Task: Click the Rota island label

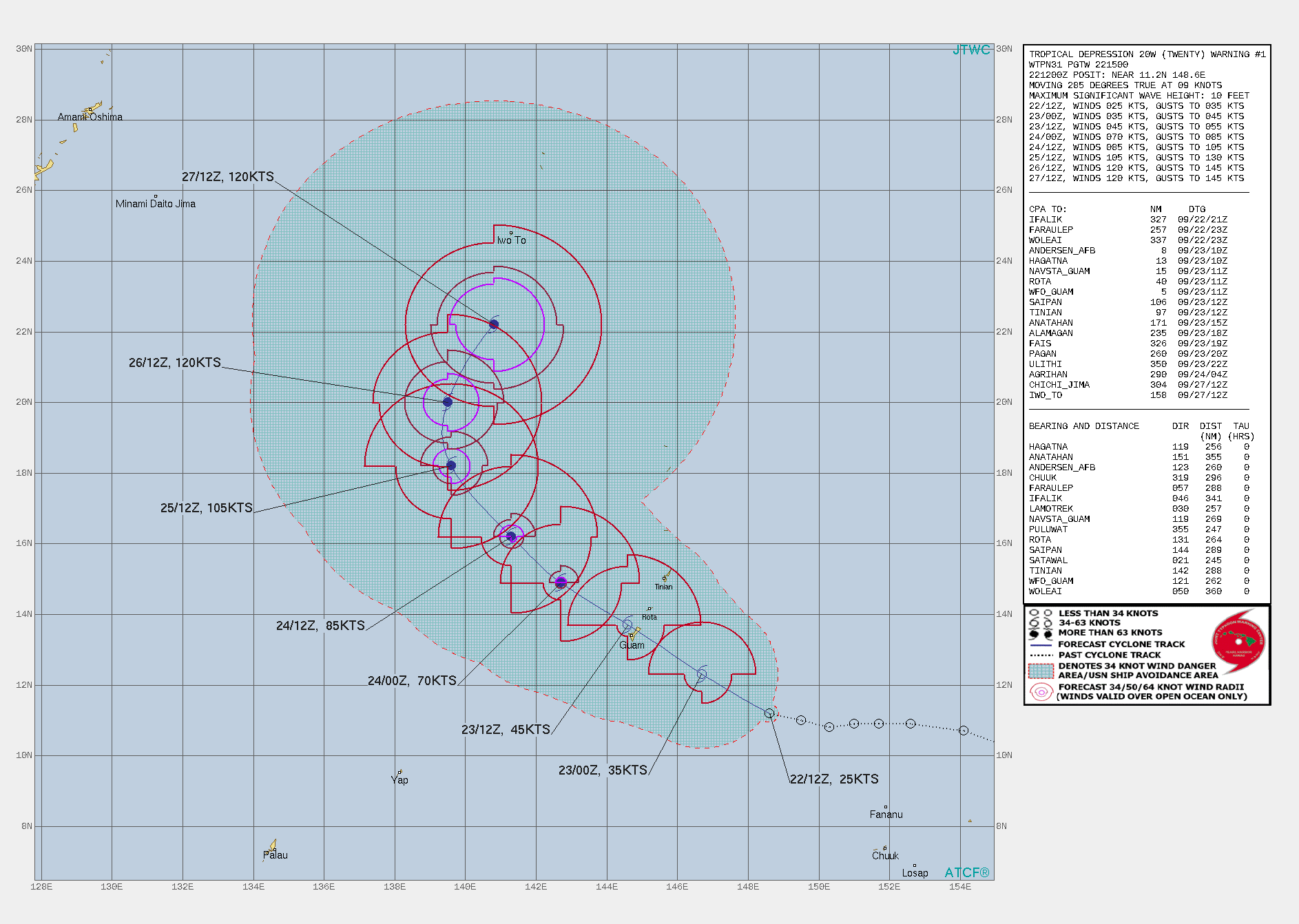Action: 649,617
